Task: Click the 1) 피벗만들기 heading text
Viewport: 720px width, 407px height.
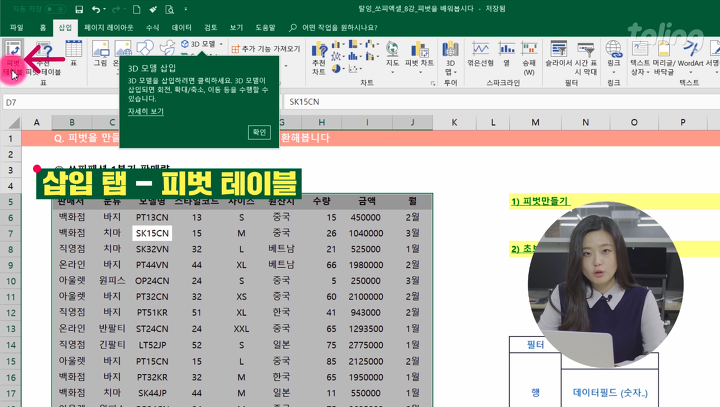Action: point(540,201)
